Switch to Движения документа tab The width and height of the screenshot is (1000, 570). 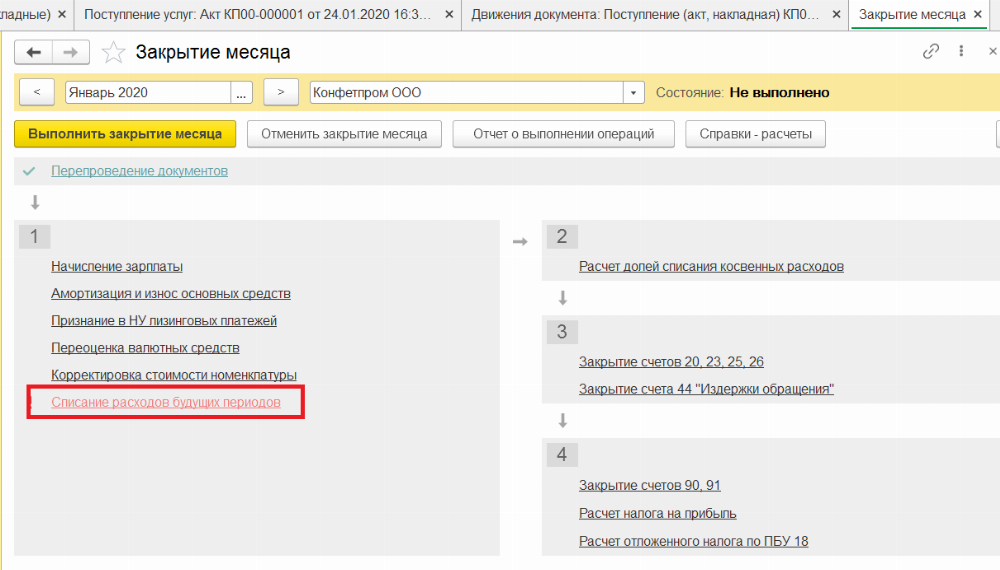[x=646, y=15]
